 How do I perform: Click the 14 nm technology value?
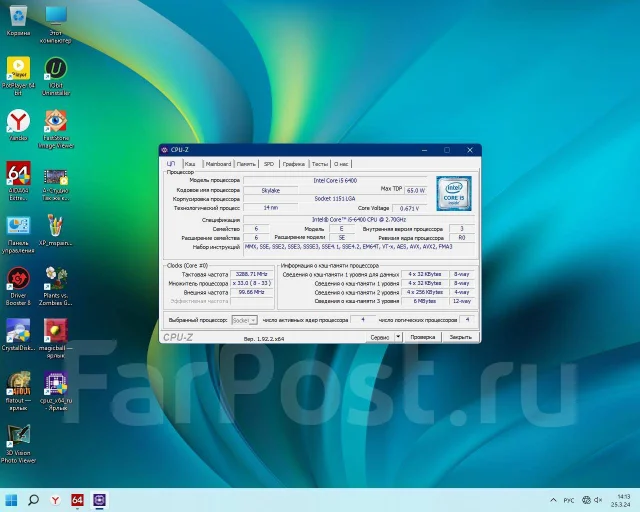(x=270, y=208)
